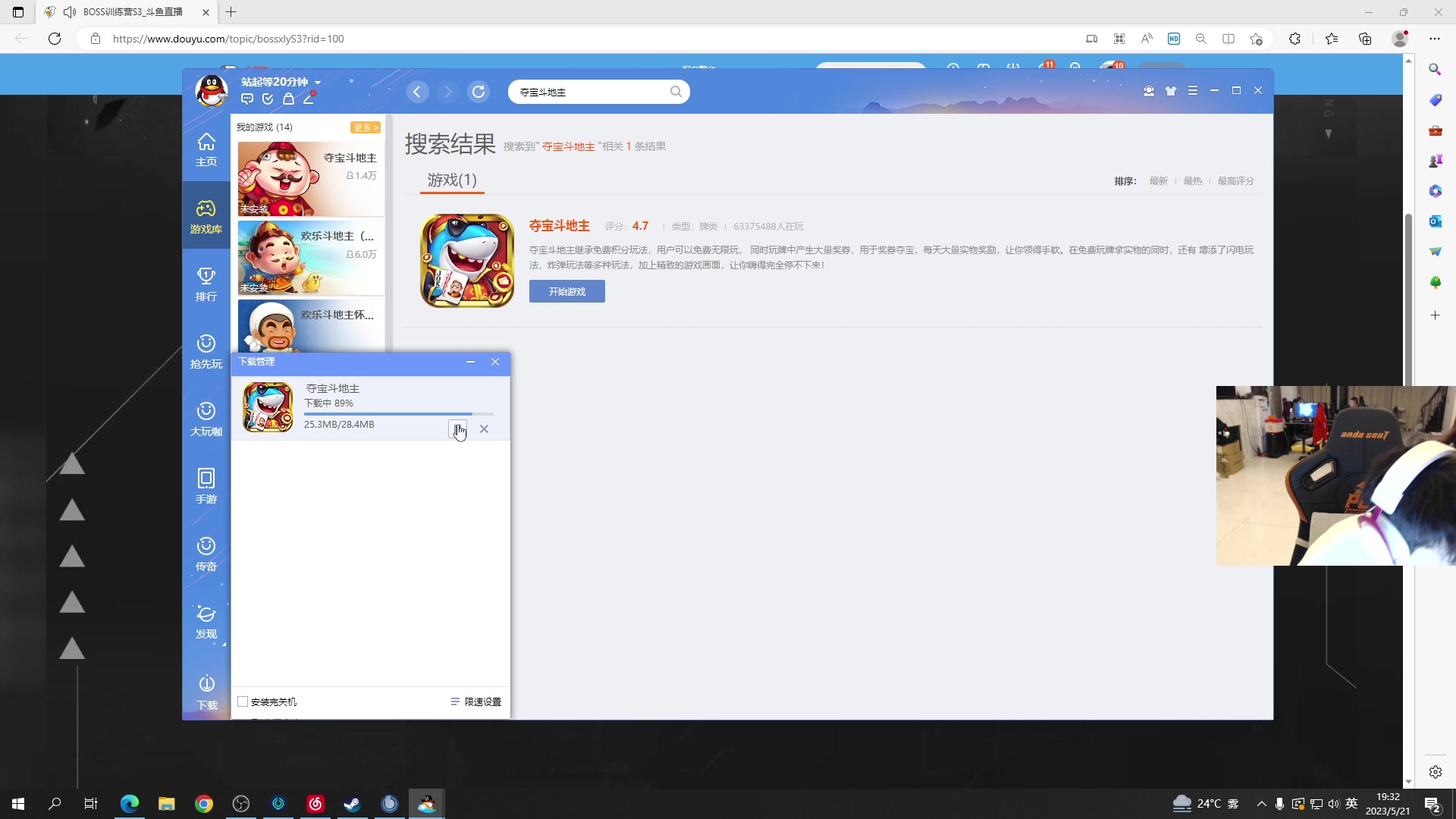Select the 游戏(1) results tab

click(x=452, y=180)
